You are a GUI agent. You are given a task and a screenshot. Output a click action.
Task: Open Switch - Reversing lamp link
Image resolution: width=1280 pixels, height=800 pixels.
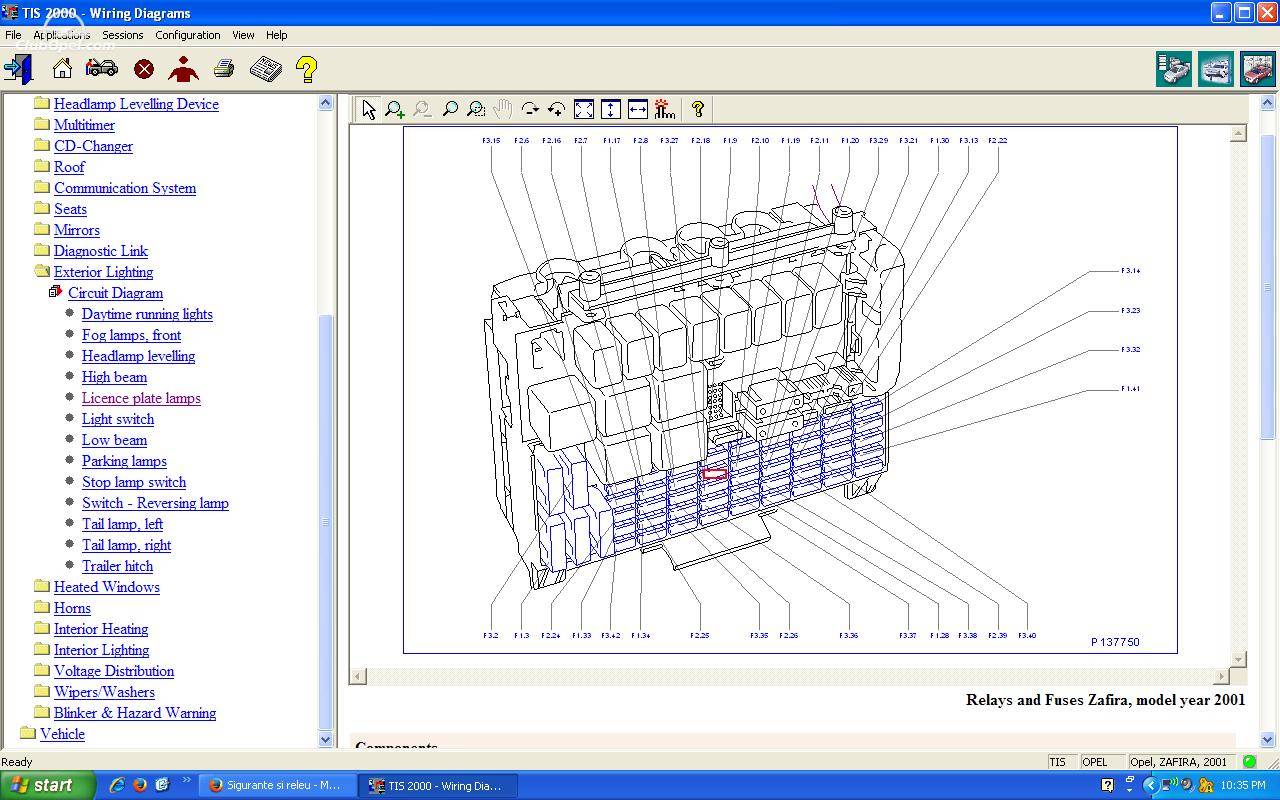tap(155, 503)
